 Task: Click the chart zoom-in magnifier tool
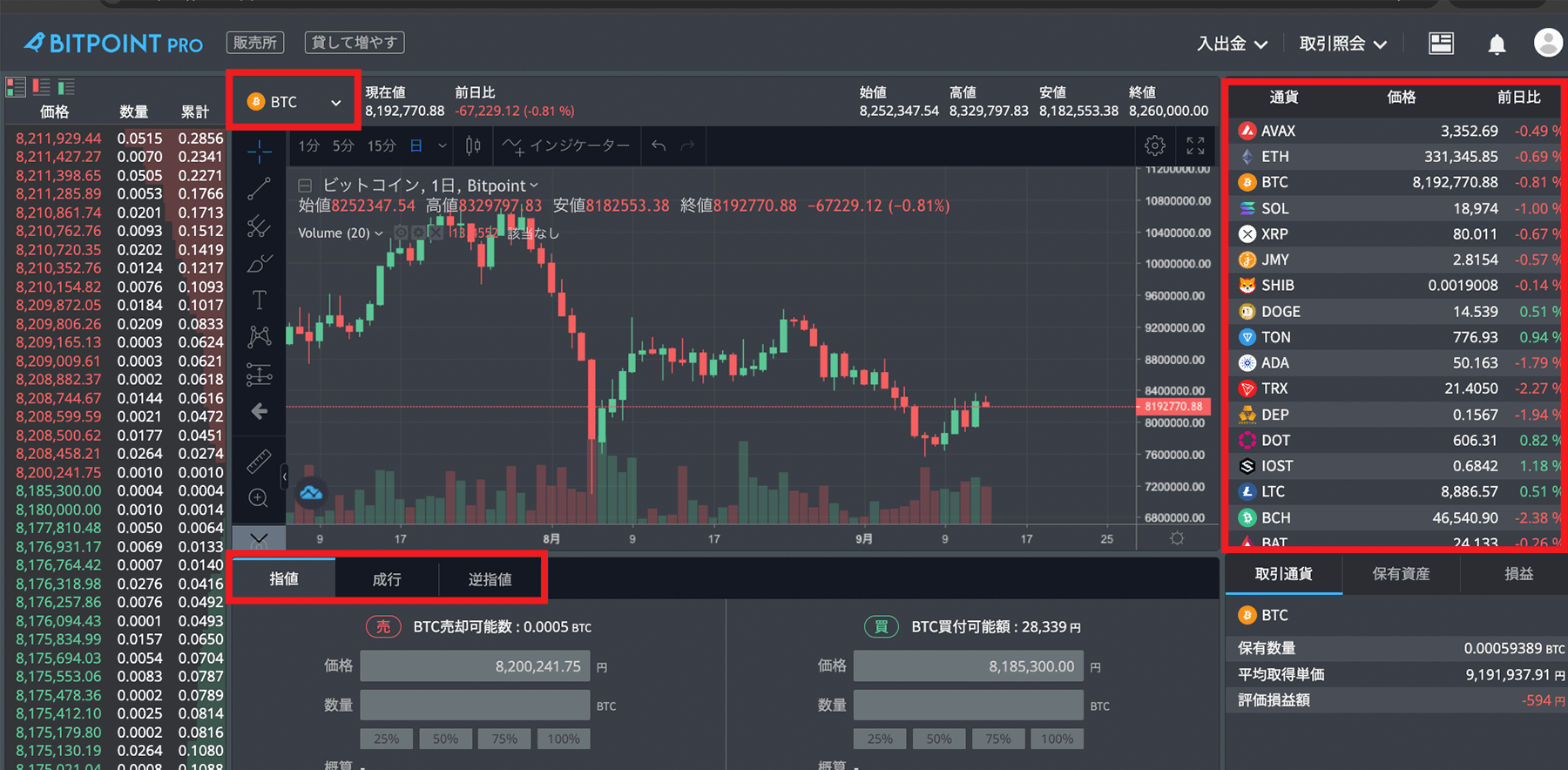tap(259, 498)
